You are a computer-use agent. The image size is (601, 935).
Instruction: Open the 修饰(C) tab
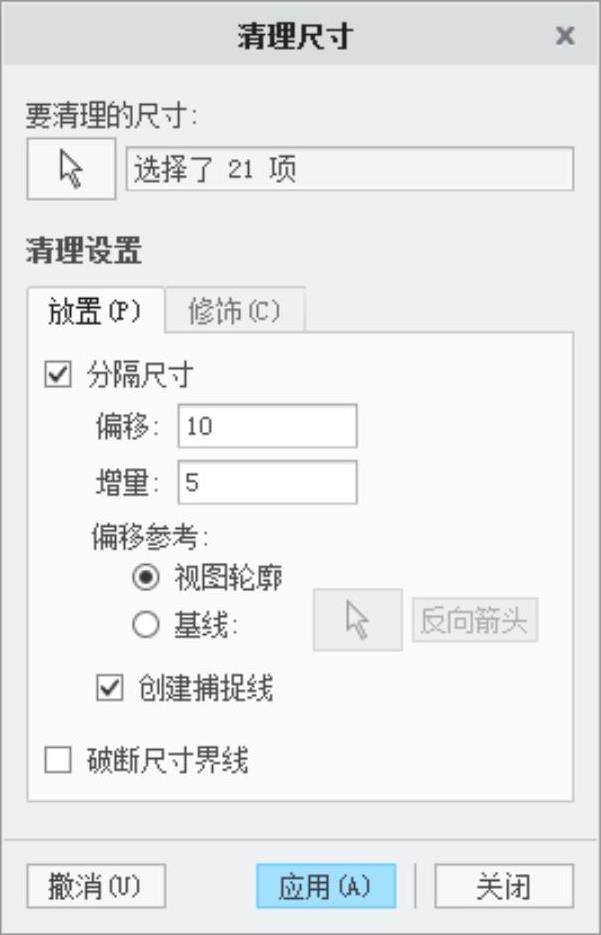(x=234, y=312)
